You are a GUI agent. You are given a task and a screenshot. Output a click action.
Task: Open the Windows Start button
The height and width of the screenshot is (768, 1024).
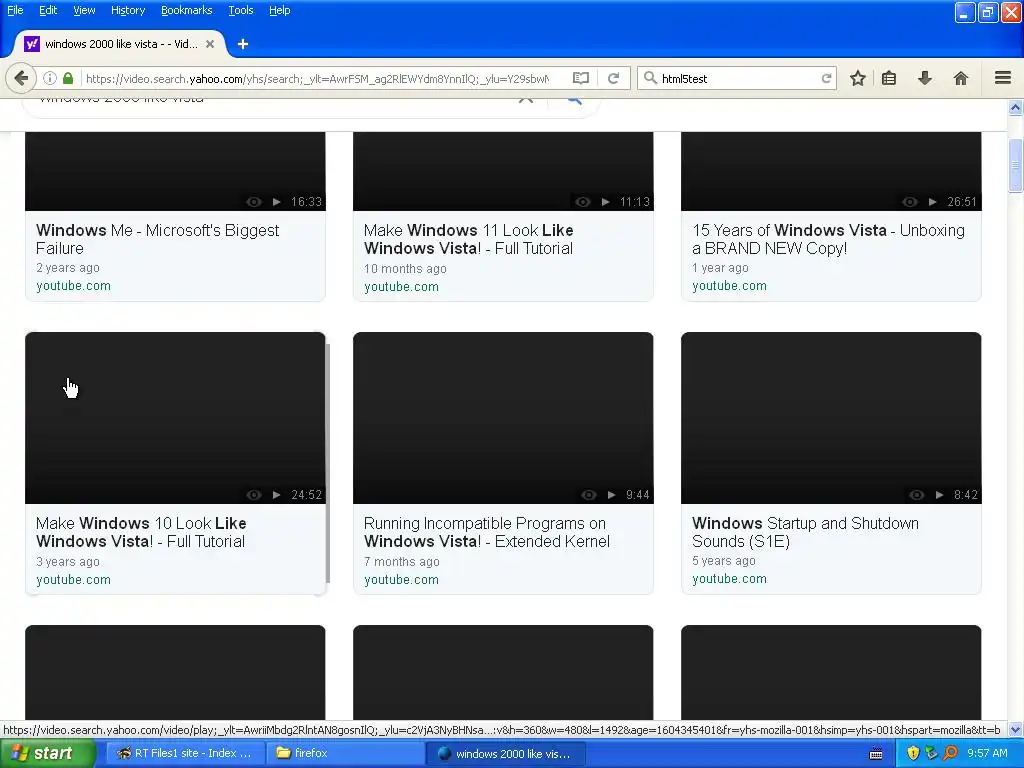coord(48,754)
